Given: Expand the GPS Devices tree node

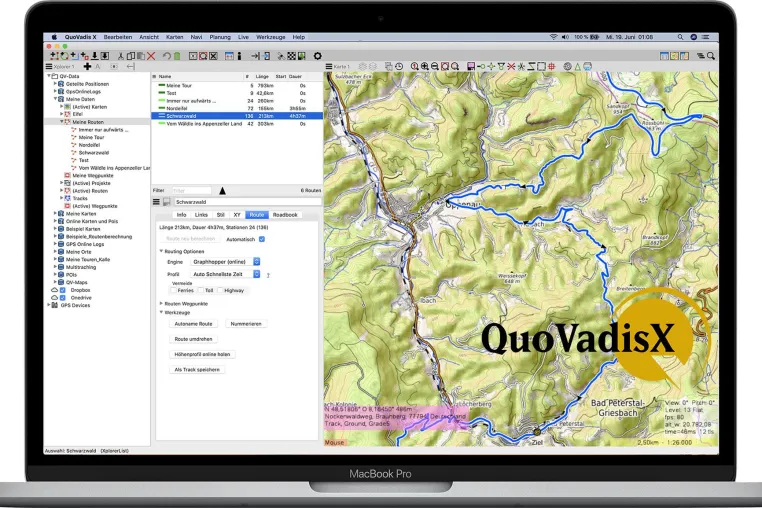Looking at the screenshot, I should click(49, 305).
